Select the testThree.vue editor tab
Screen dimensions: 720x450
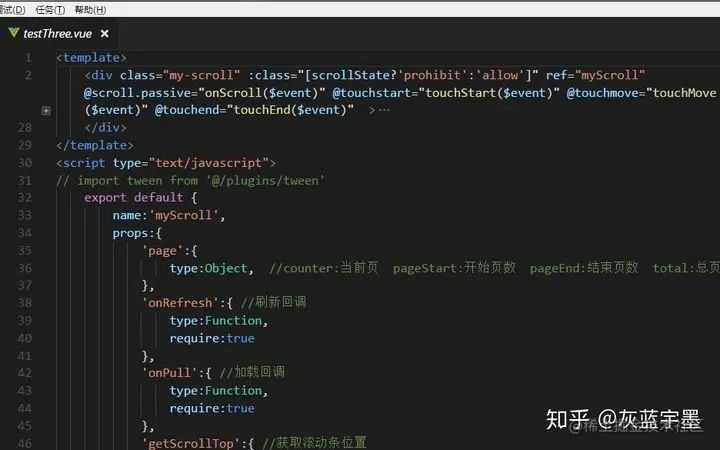(58, 34)
